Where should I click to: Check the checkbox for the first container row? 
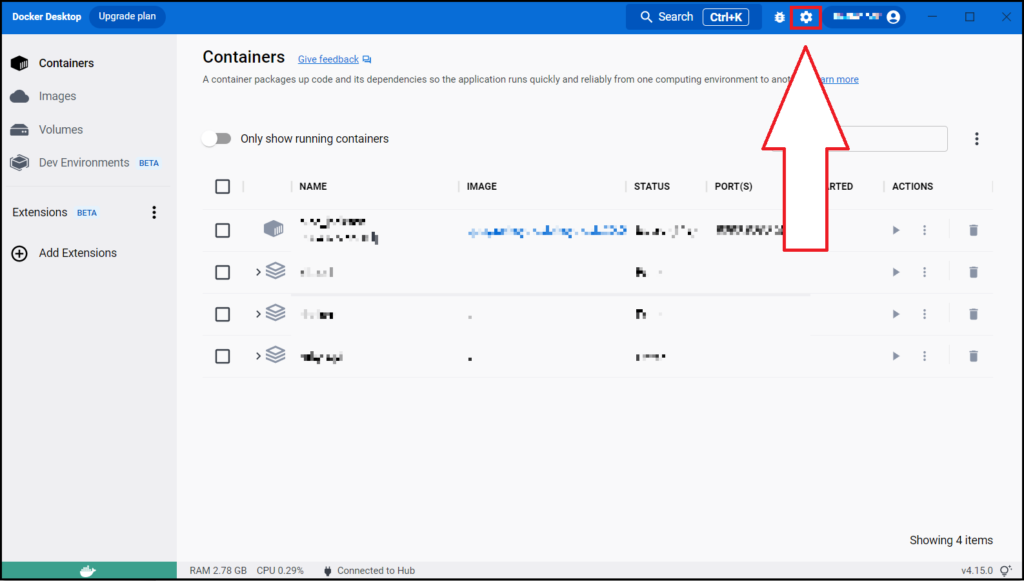[x=222, y=230]
